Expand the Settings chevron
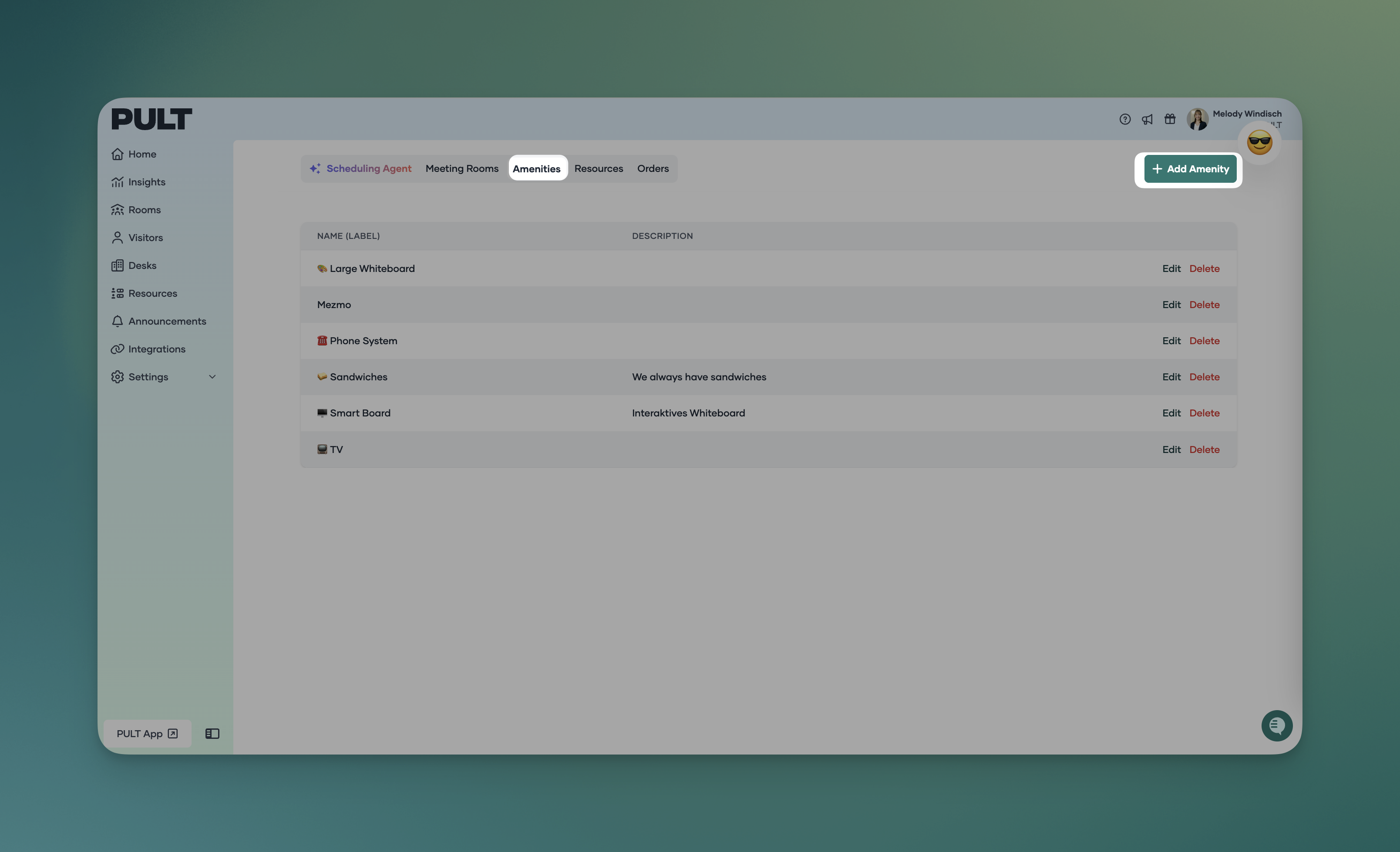This screenshot has width=1400, height=852. pos(212,376)
